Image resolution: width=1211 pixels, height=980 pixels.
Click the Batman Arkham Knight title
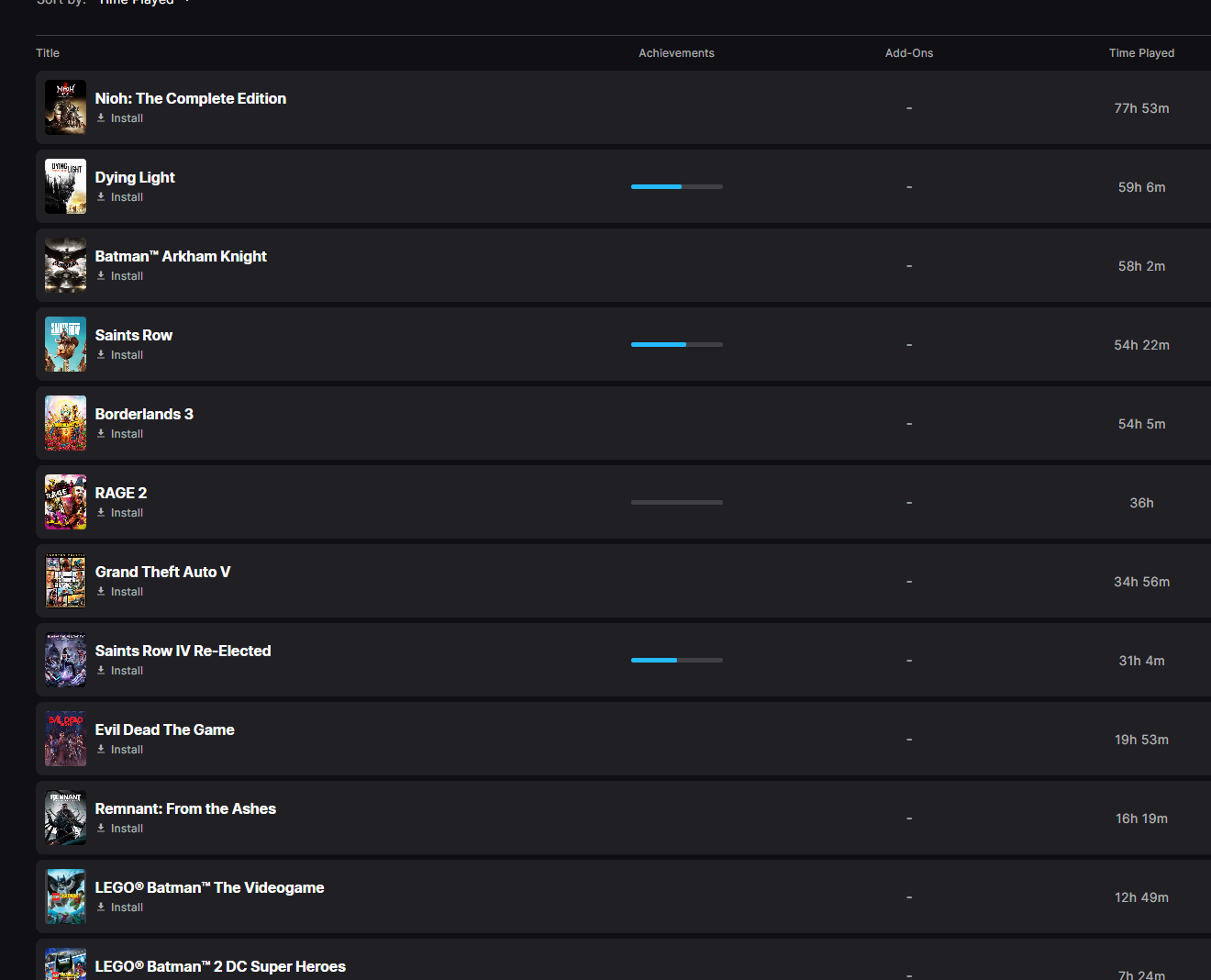(x=181, y=256)
